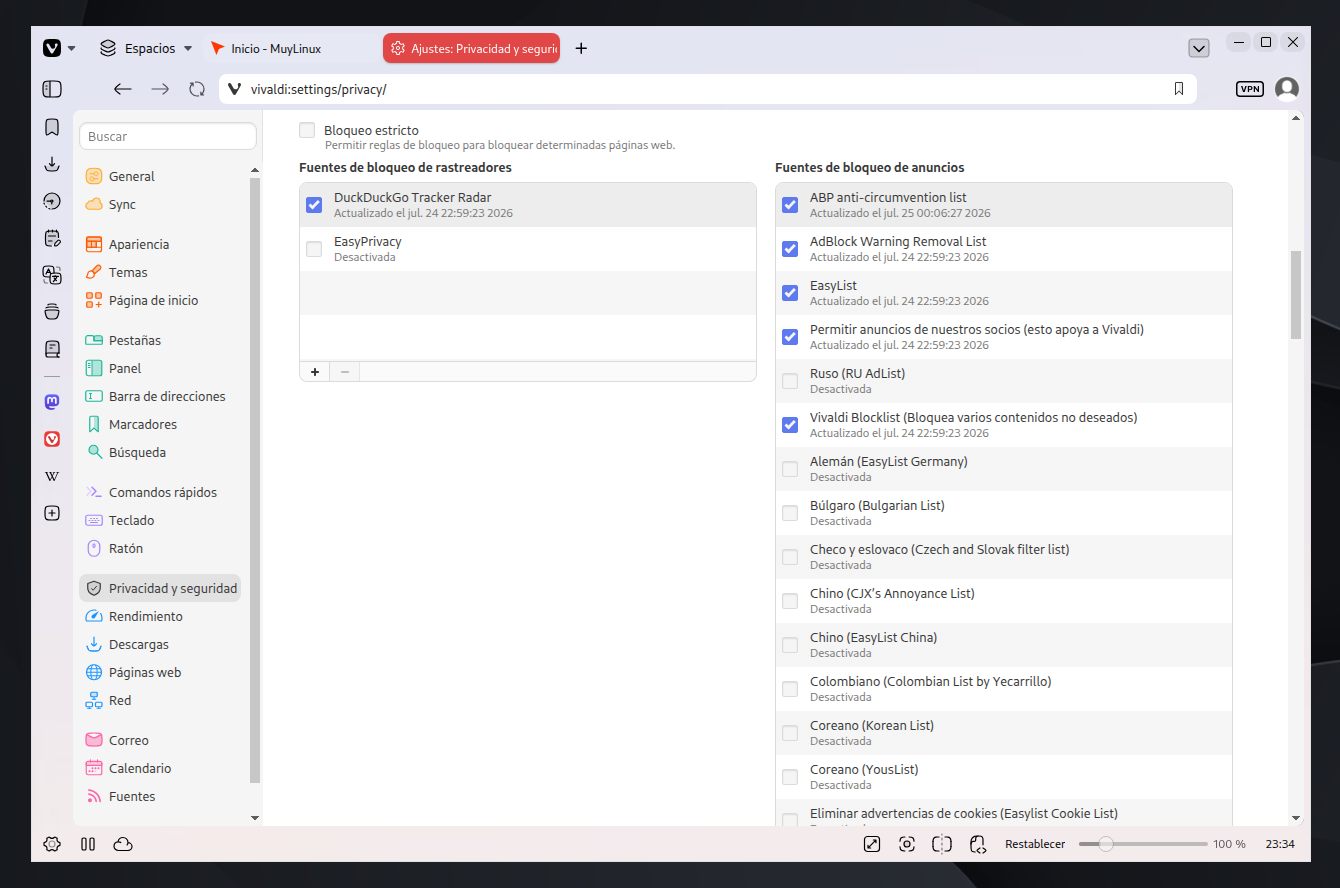Viewport: 1340px width, 888px height.
Task: Go back using the left arrow
Action: (122, 89)
